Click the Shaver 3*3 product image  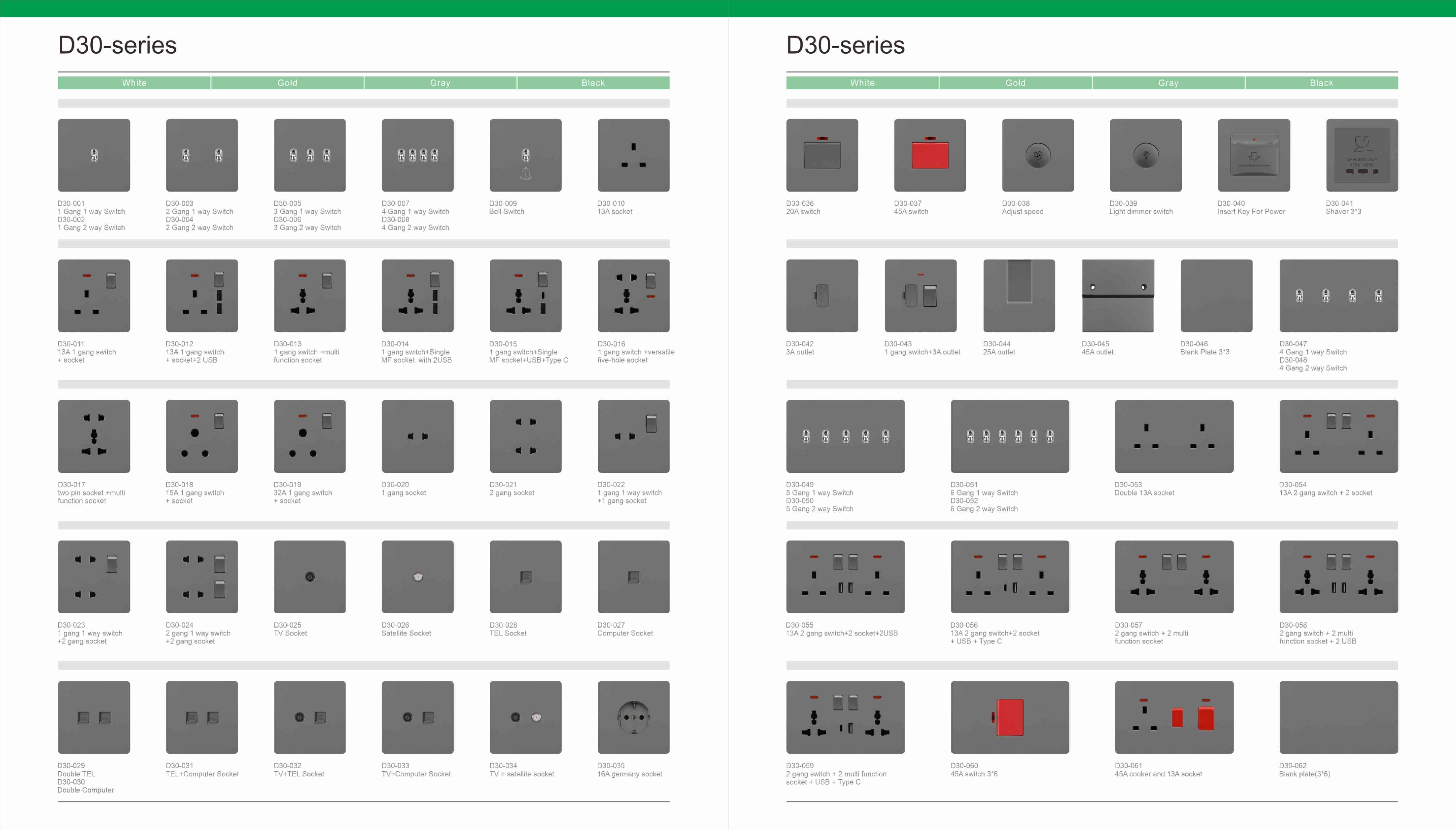point(1362,155)
